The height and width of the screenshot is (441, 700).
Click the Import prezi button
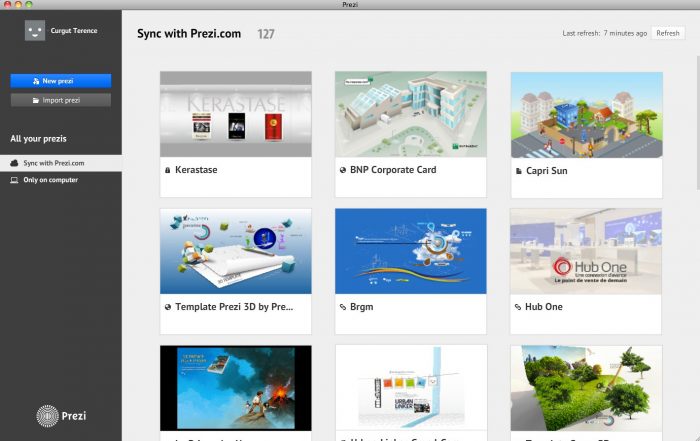click(x=61, y=100)
